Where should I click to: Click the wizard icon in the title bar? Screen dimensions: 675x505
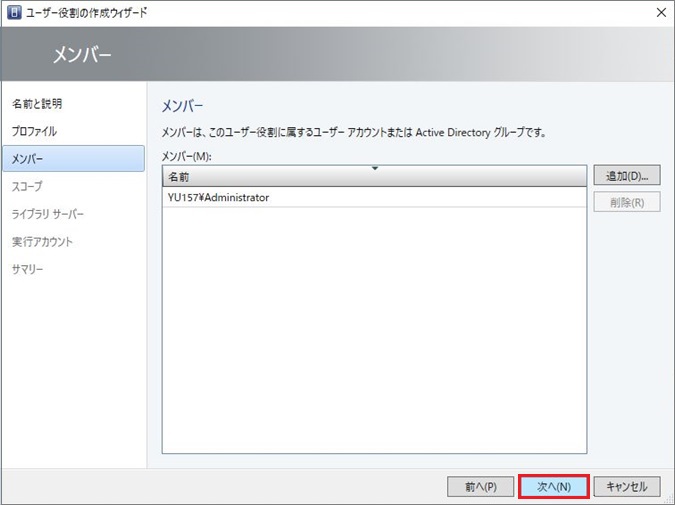pyautogui.click(x=14, y=12)
